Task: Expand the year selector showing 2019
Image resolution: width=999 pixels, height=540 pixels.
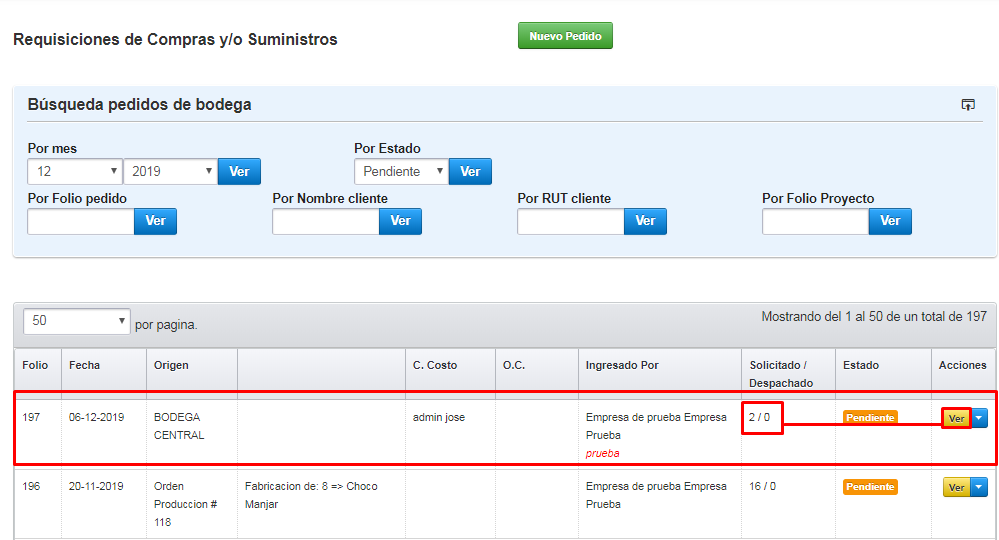Action: [170, 171]
